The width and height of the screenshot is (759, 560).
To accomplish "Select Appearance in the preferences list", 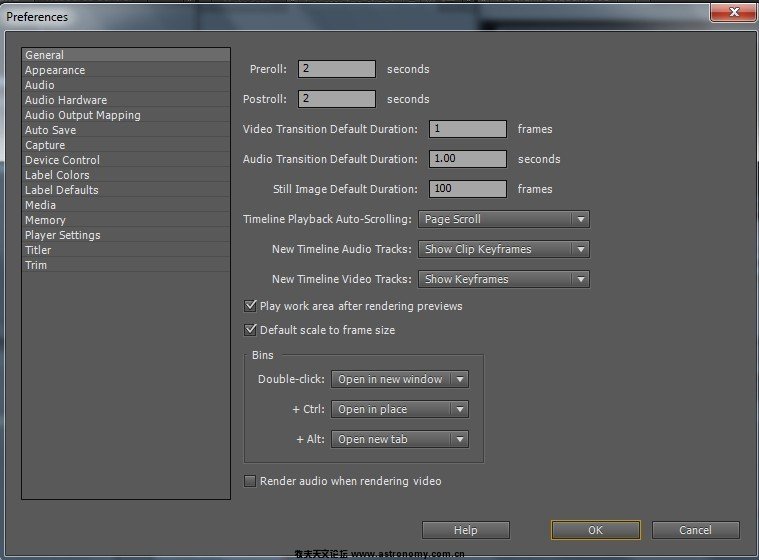I will click(55, 70).
